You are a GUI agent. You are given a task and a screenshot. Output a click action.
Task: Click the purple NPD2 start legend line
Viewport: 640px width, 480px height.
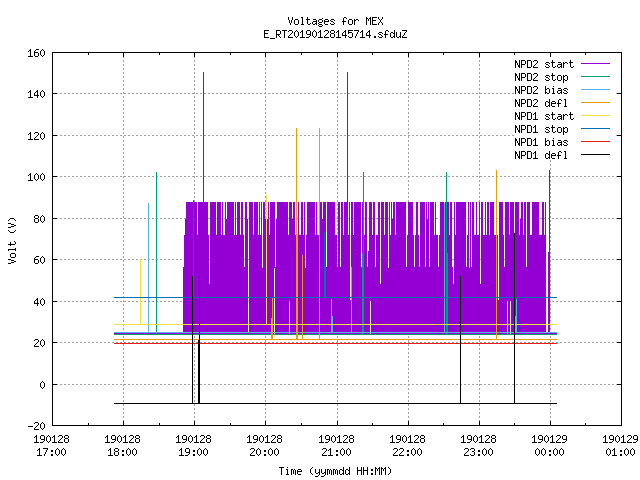[595, 64]
